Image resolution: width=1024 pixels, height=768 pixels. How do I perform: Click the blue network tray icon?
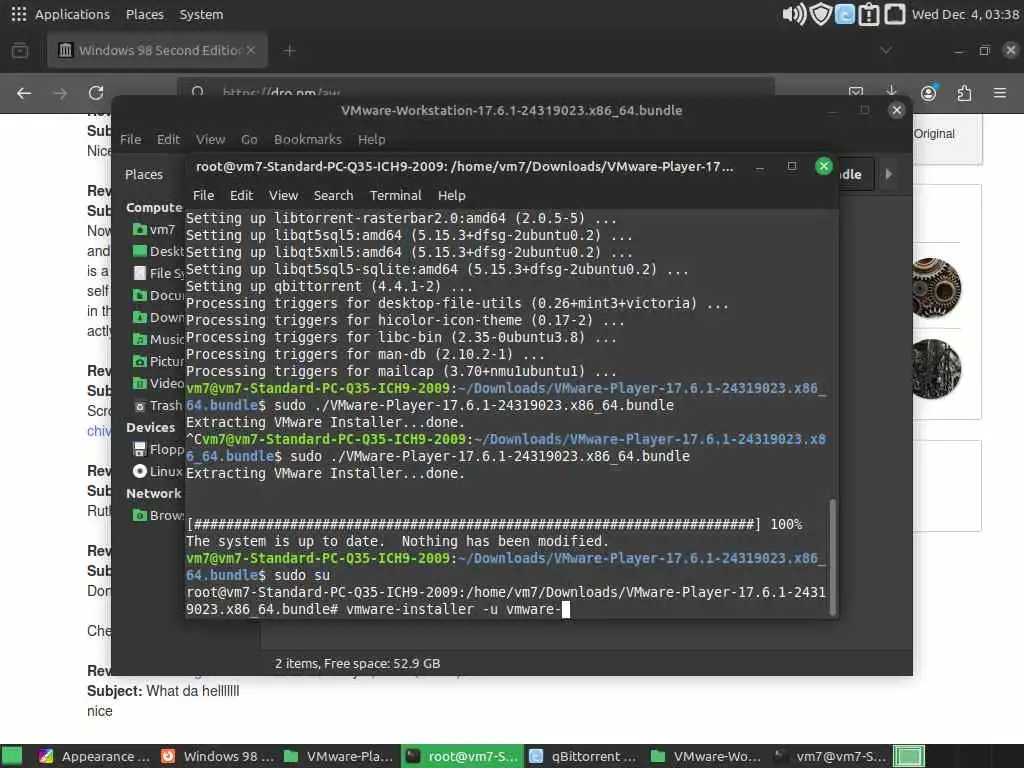click(844, 14)
